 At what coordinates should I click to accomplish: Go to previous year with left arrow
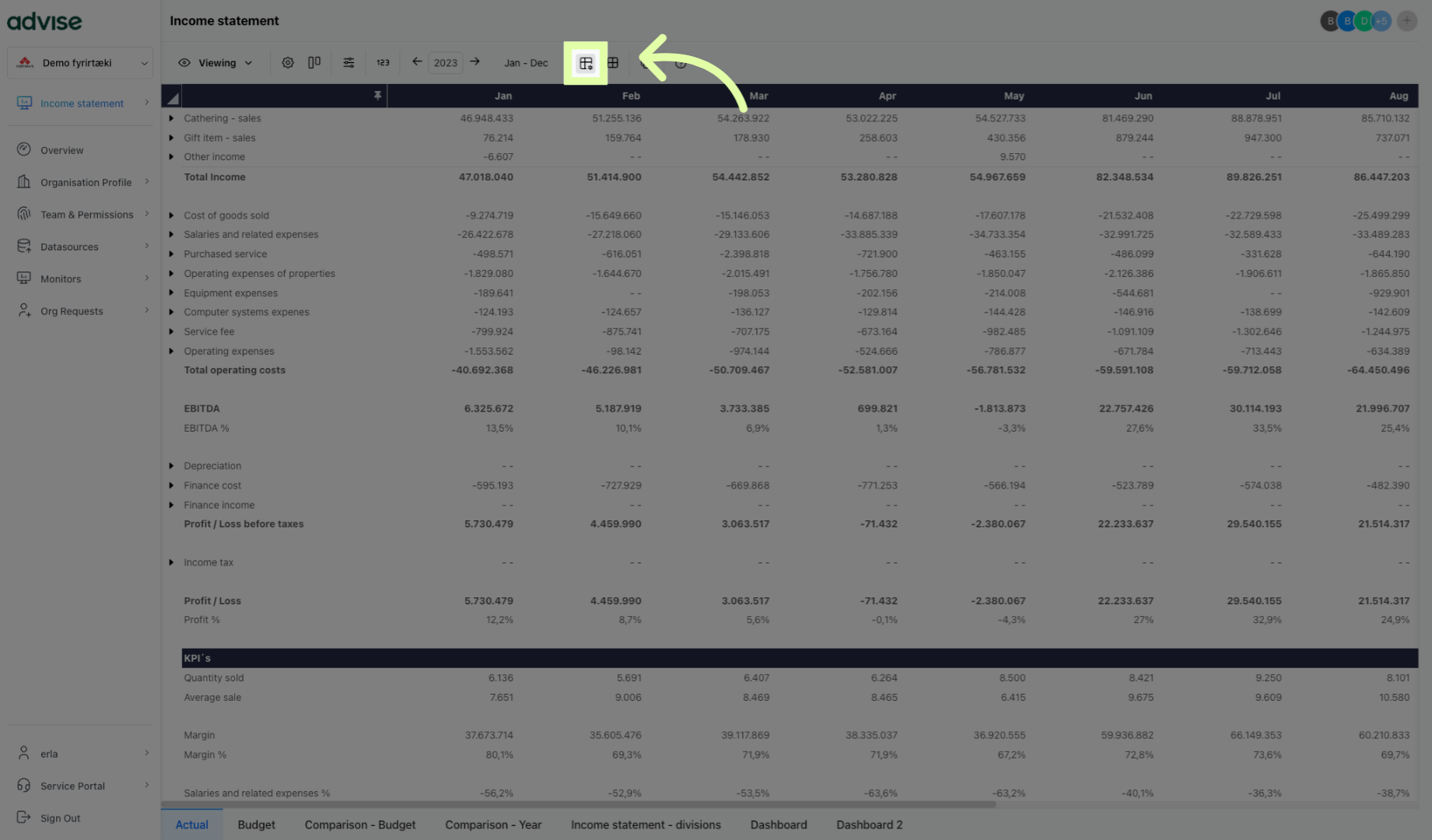pos(417,62)
